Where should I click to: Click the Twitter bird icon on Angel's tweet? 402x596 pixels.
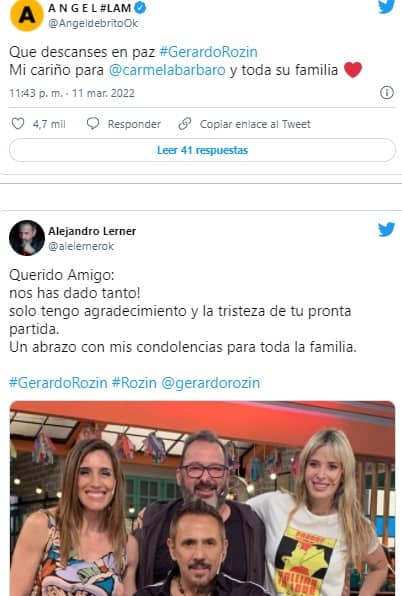pyautogui.click(x=387, y=6)
